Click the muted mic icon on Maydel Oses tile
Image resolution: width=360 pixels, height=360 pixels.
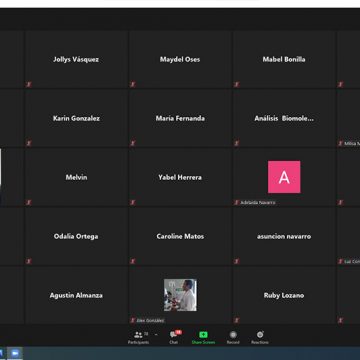tap(133, 85)
